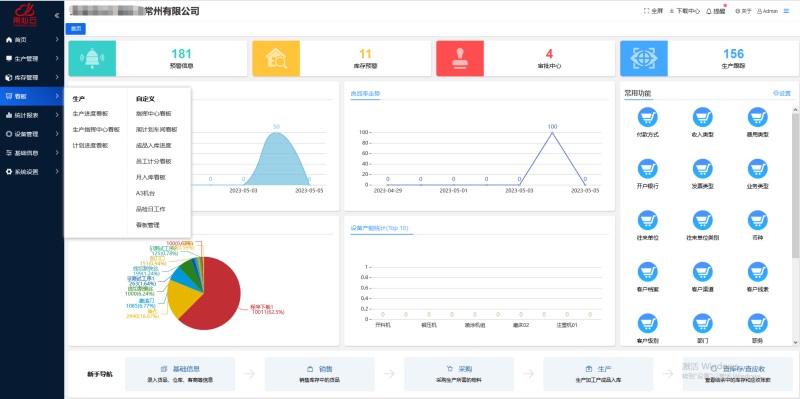Open 生产进度看板 from flyout menu
The image size is (800, 399).
pos(90,114)
